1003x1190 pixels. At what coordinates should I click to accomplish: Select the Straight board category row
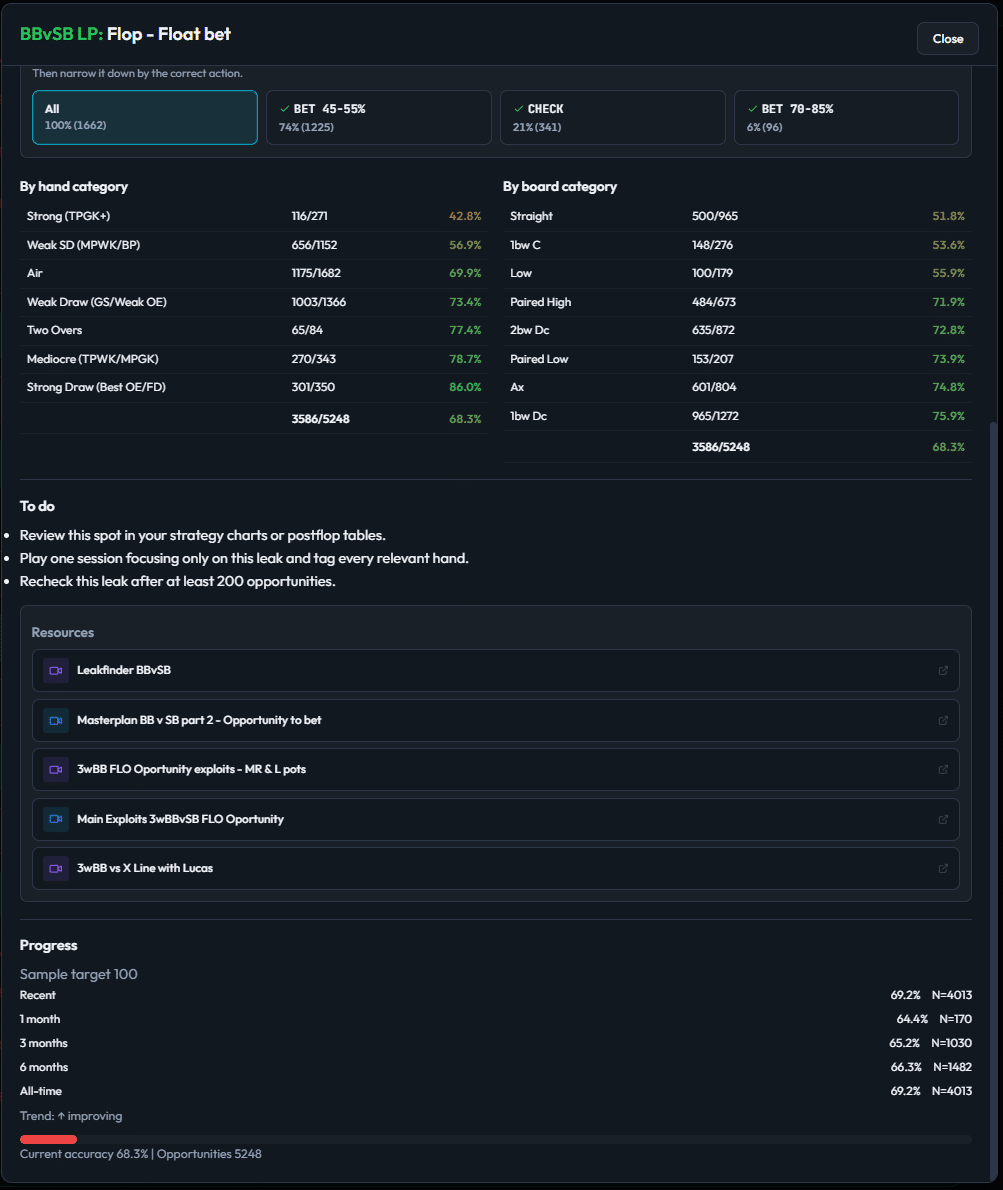pos(737,216)
